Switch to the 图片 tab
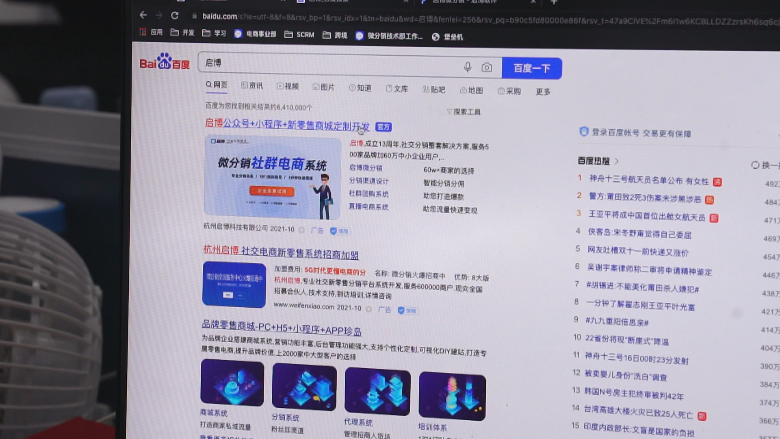 coord(323,87)
